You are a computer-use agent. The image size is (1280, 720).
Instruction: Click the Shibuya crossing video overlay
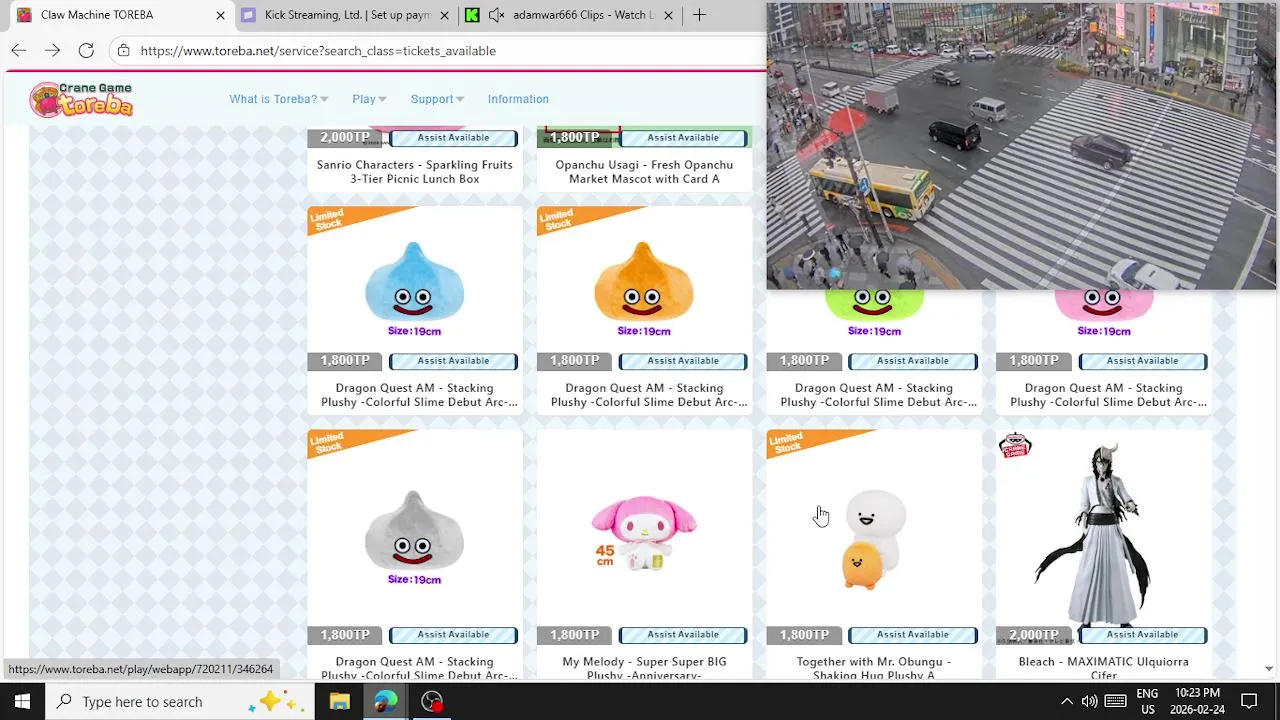coord(1021,146)
